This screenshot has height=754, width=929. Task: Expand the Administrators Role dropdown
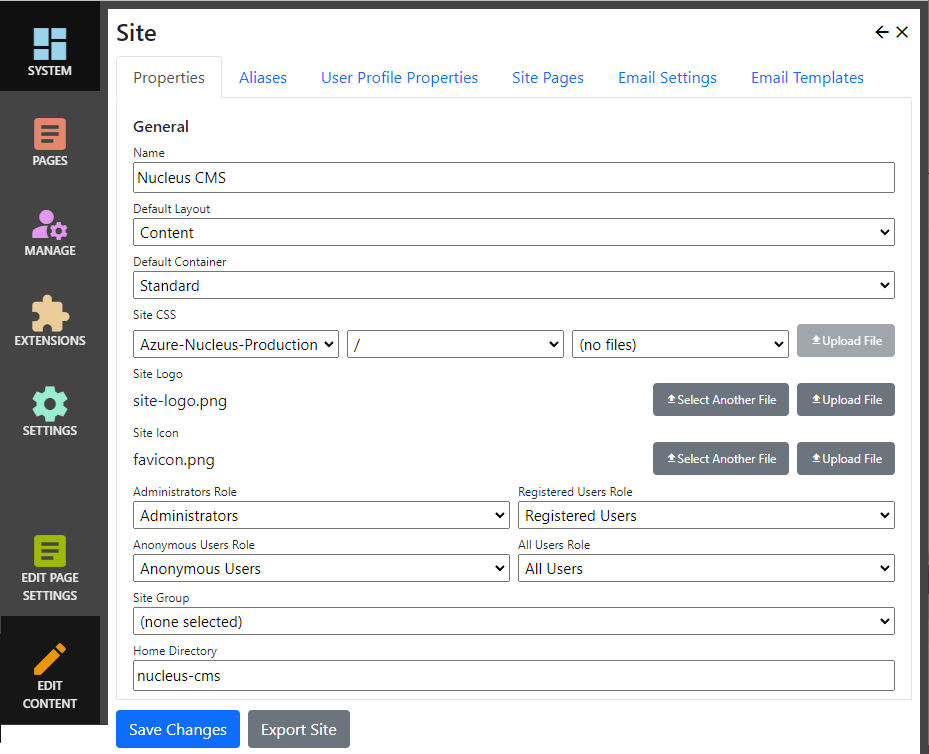(321, 516)
